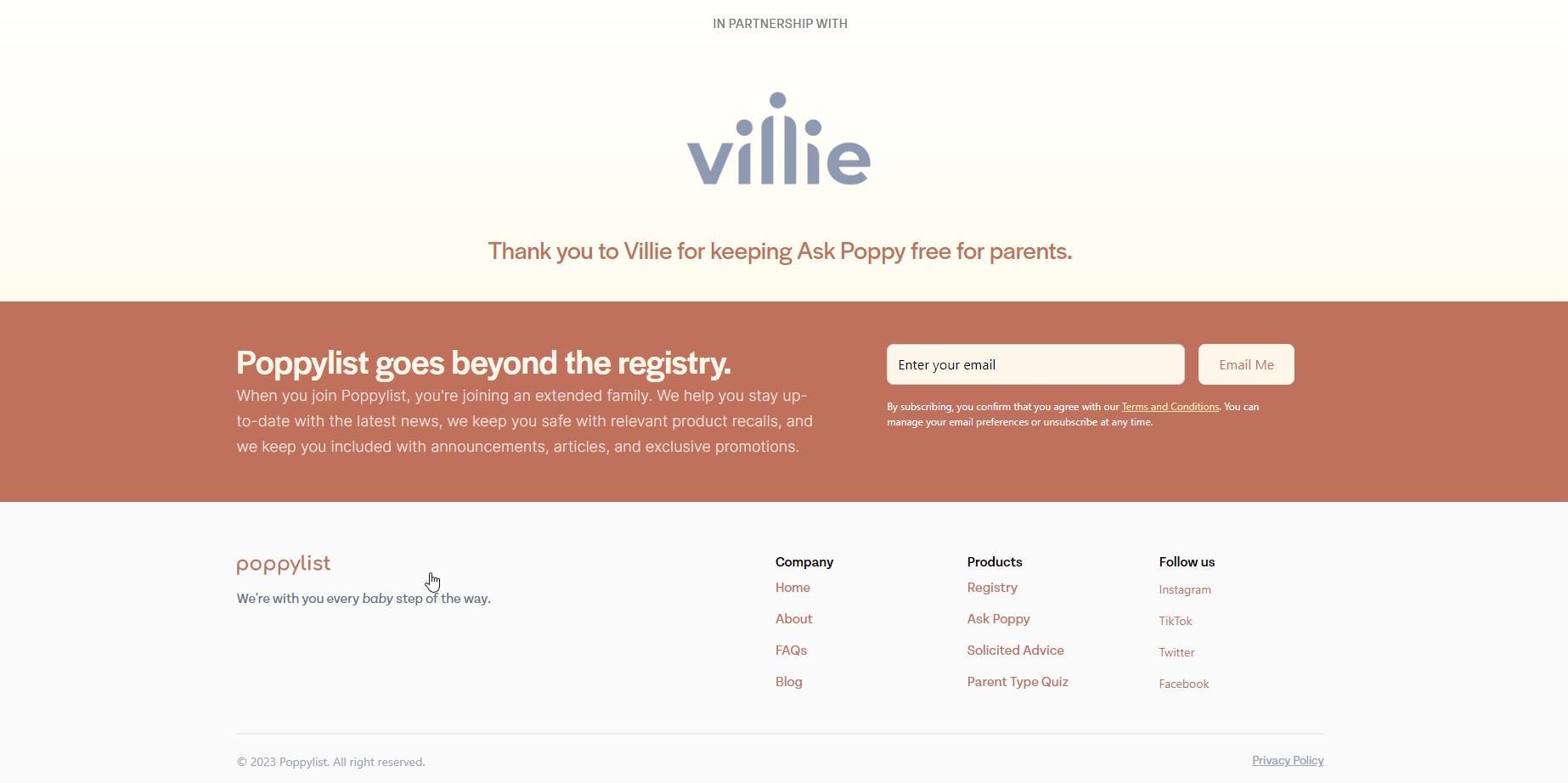The width and height of the screenshot is (1568, 783).
Task: Click the Poppylist goes beyond the registry heading
Action: tap(483, 363)
